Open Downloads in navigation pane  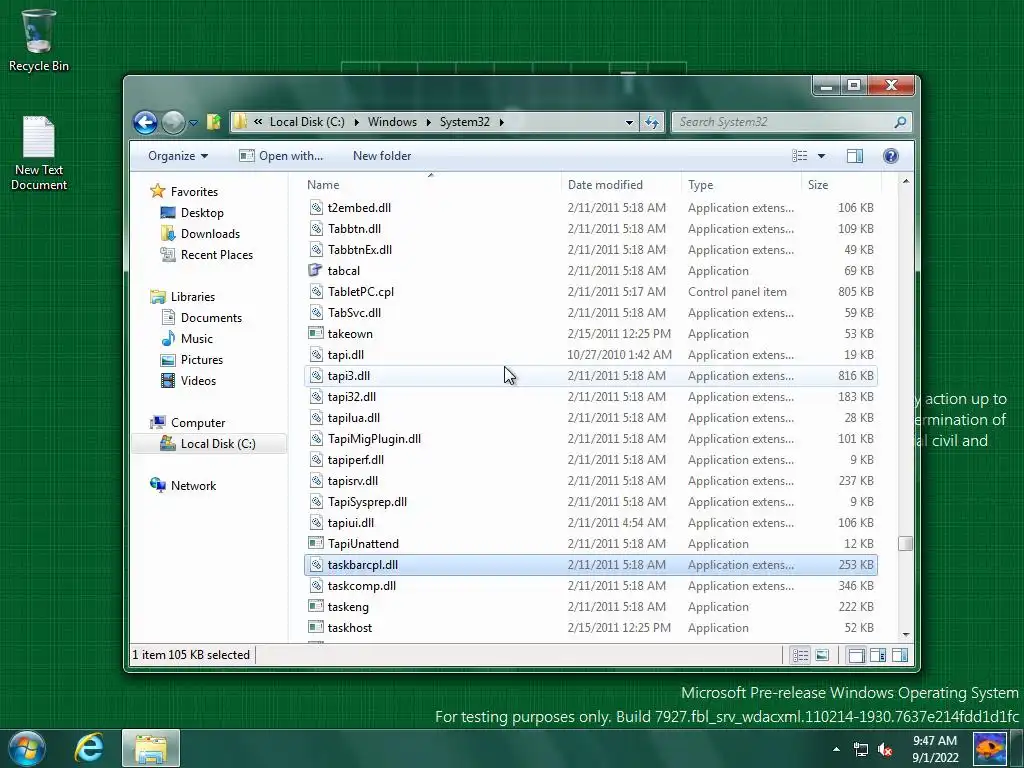(x=210, y=234)
